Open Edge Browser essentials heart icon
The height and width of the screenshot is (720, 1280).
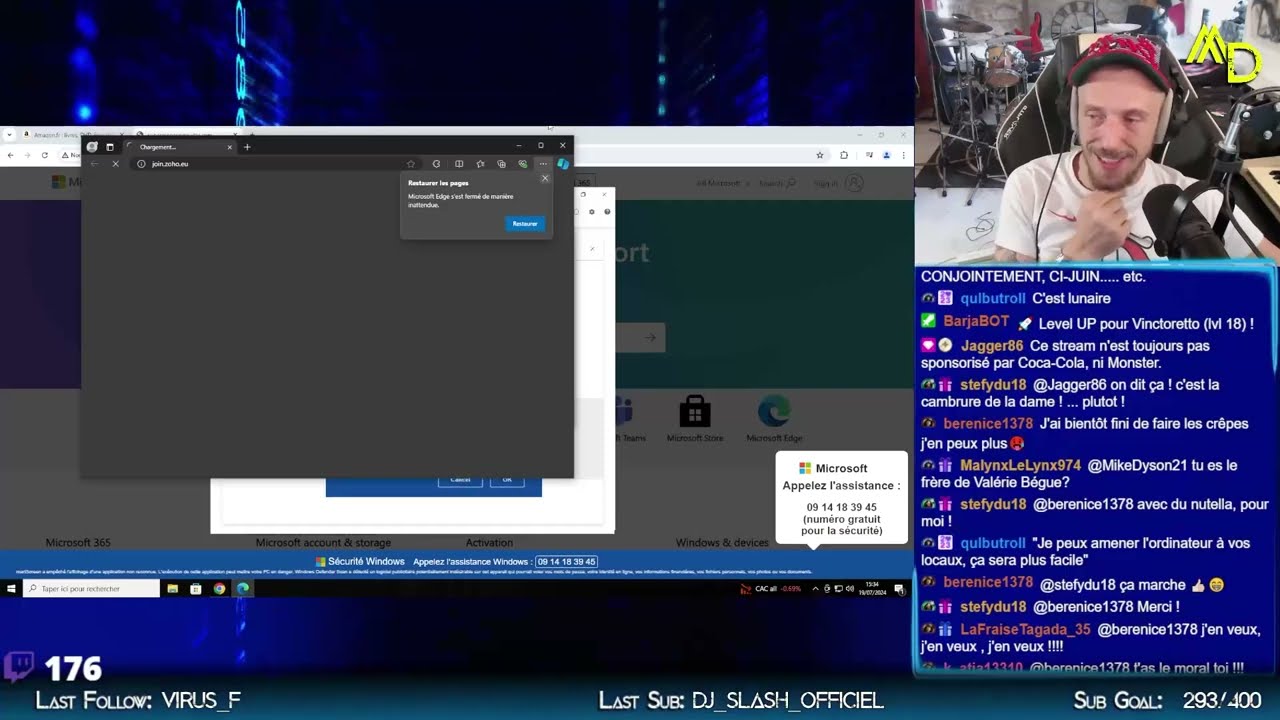pyautogui.click(x=522, y=164)
